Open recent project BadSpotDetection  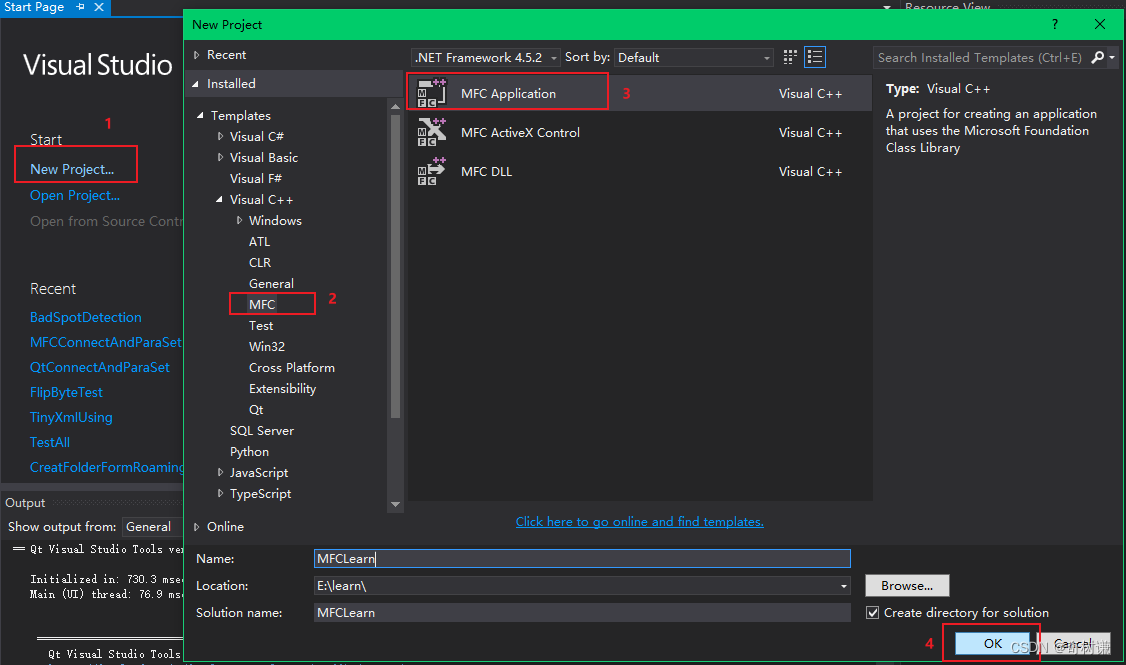coord(85,317)
